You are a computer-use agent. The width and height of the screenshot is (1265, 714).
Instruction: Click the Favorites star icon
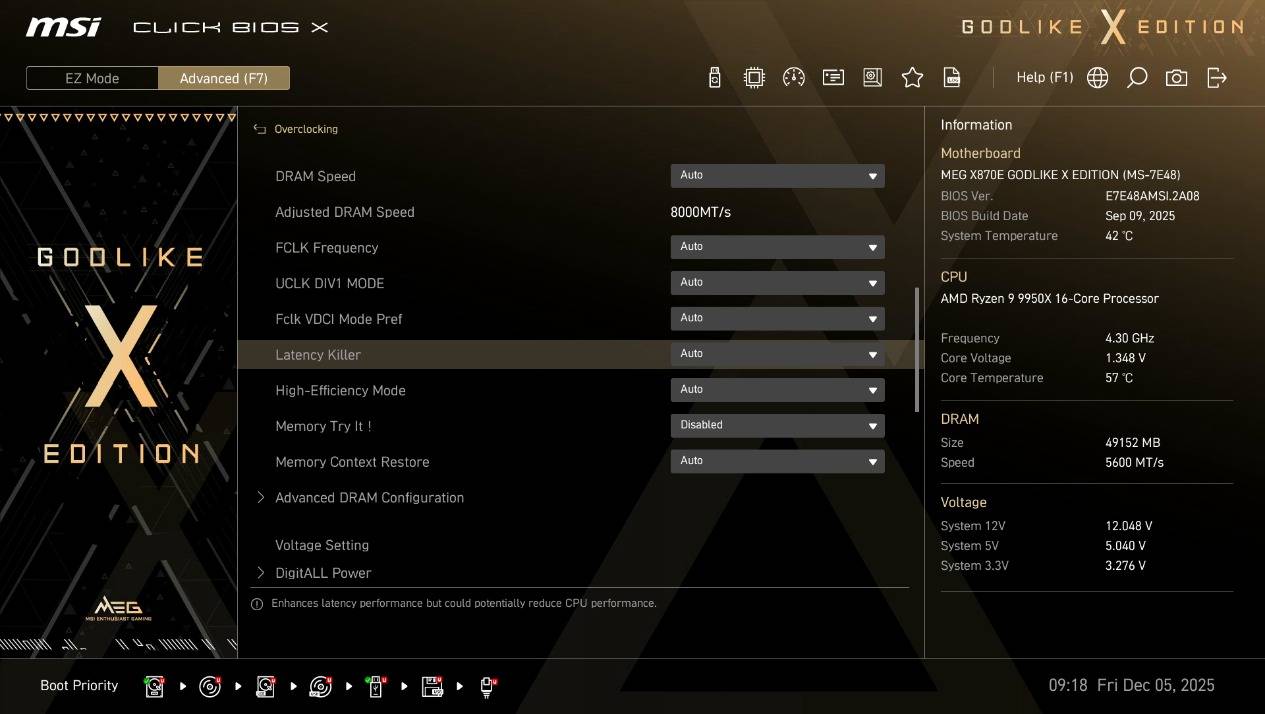click(912, 78)
